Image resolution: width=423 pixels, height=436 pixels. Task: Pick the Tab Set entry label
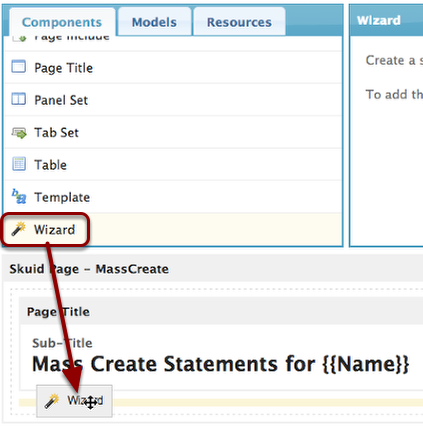click(56, 133)
